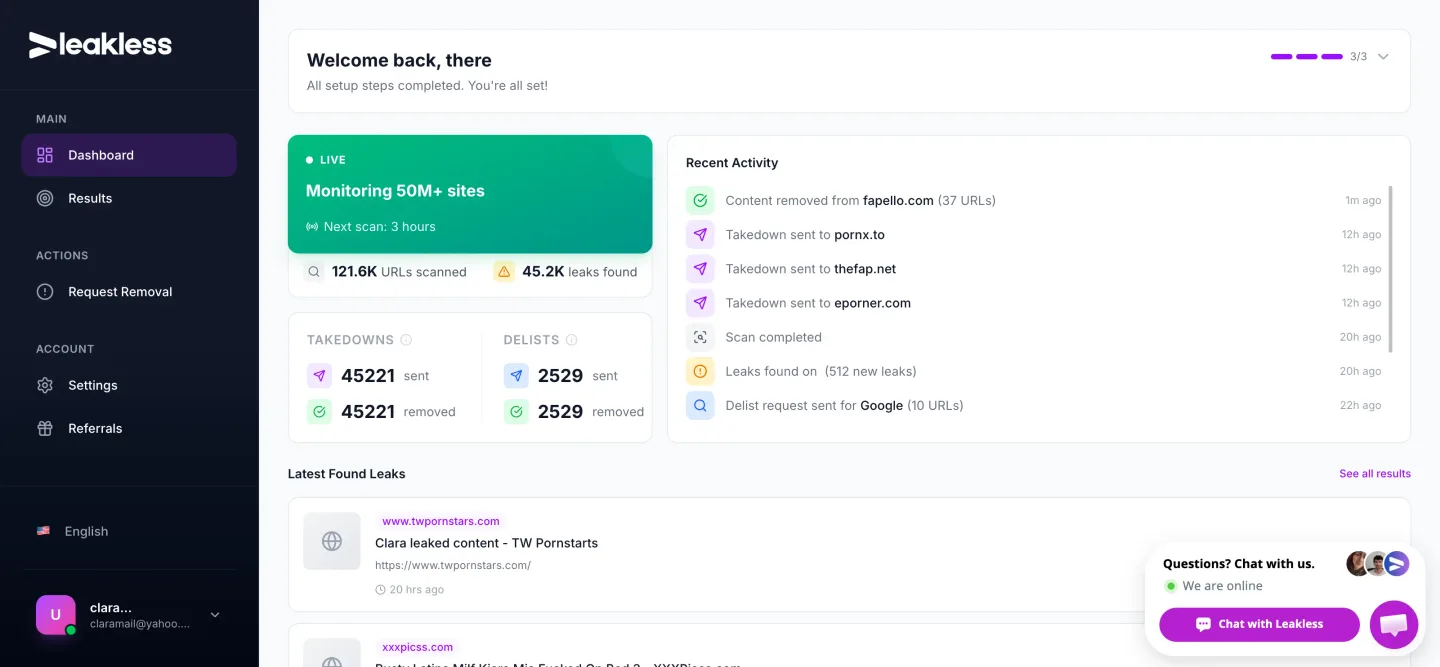Click 'Content removed from fapello.com' row text
Image resolution: width=1440 pixels, height=667 pixels.
point(860,200)
